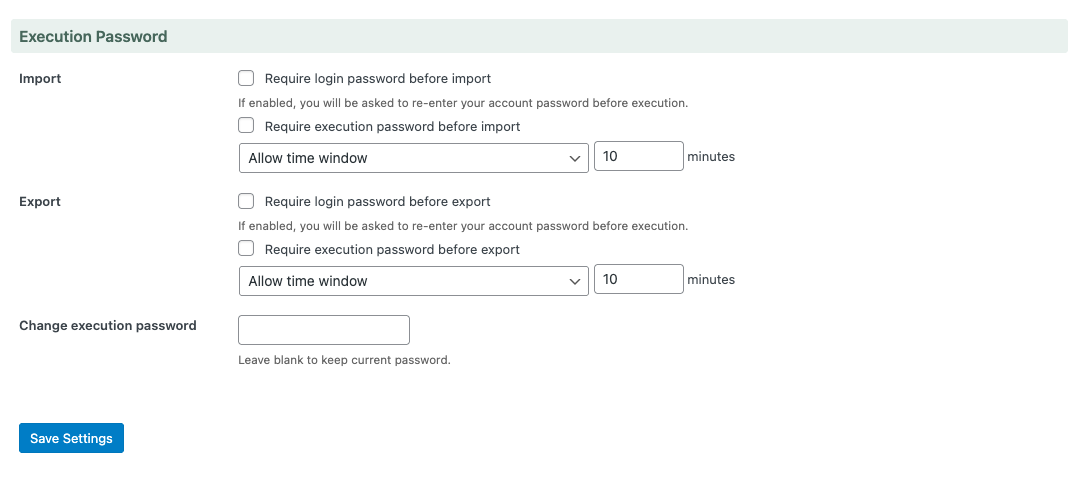The image size is (1079, 486).
Task: Click the 'Require login password before import' label text
Action: point(378,78)
